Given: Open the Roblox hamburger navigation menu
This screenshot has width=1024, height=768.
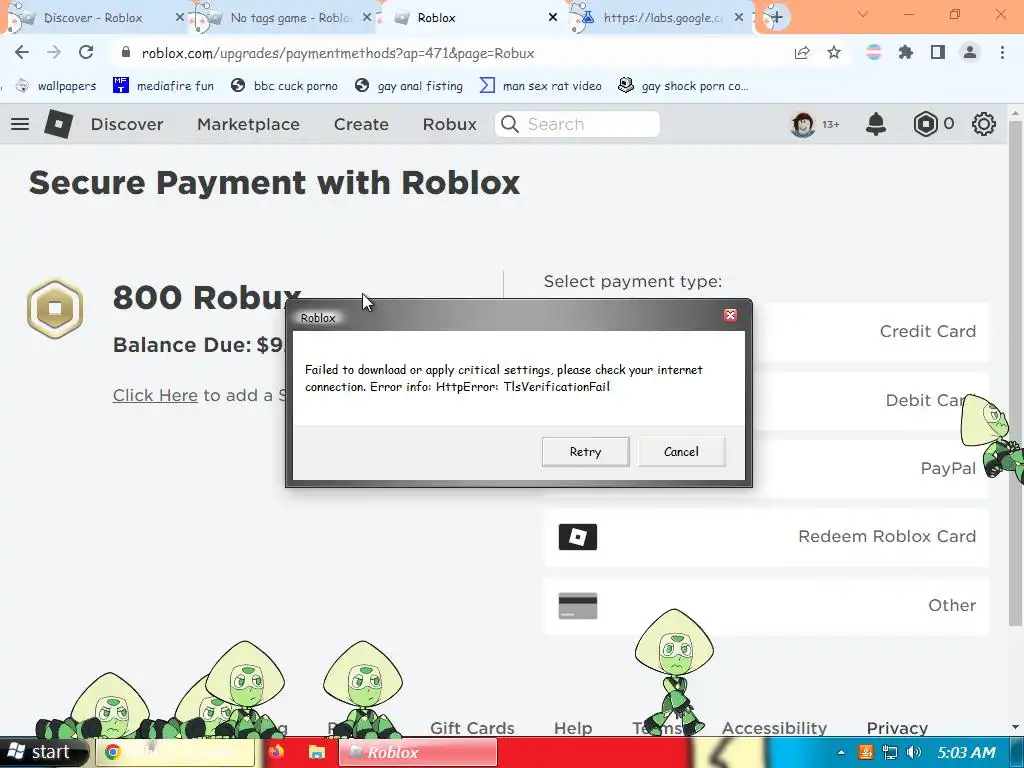Looking at the screenshot, I should tap(20, 124).
